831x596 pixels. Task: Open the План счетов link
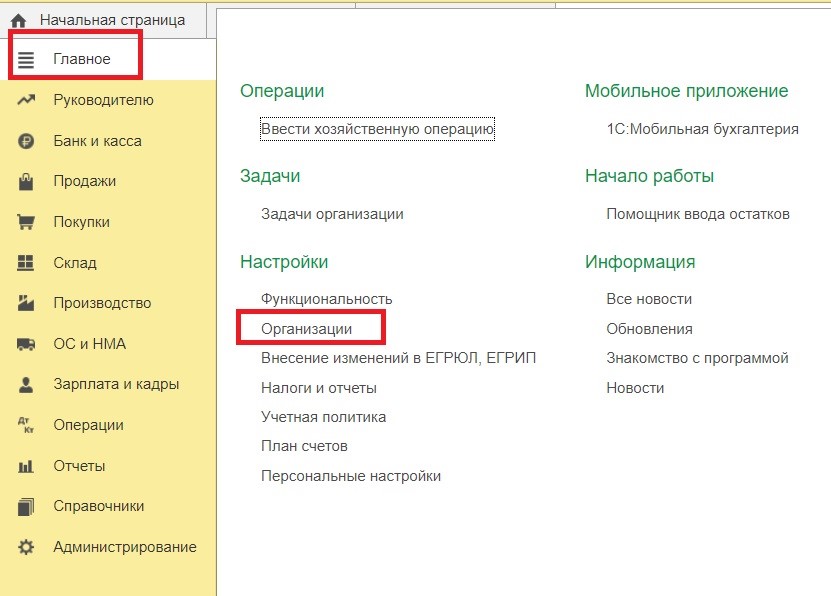click(304, 446)
